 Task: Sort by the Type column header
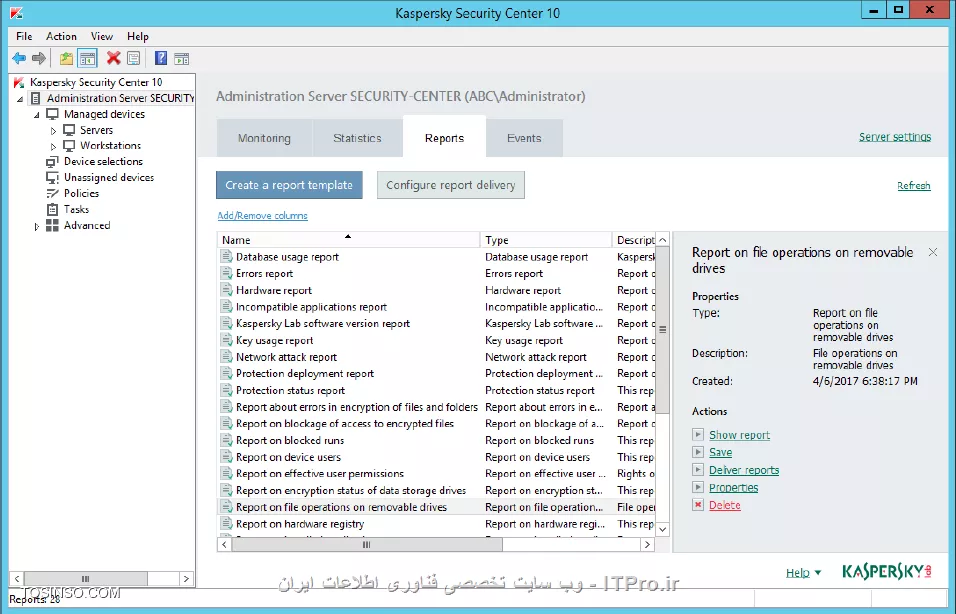[x=546, y=240]
